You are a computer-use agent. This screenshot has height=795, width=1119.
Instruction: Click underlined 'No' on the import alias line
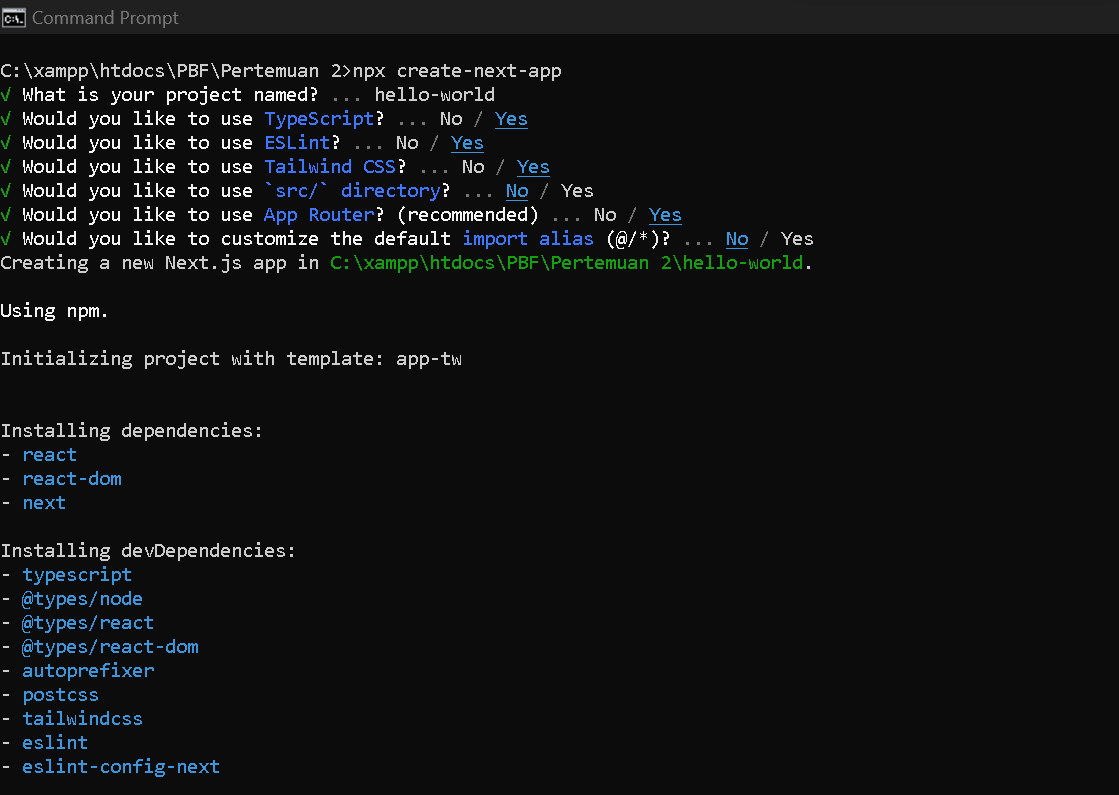736,239
